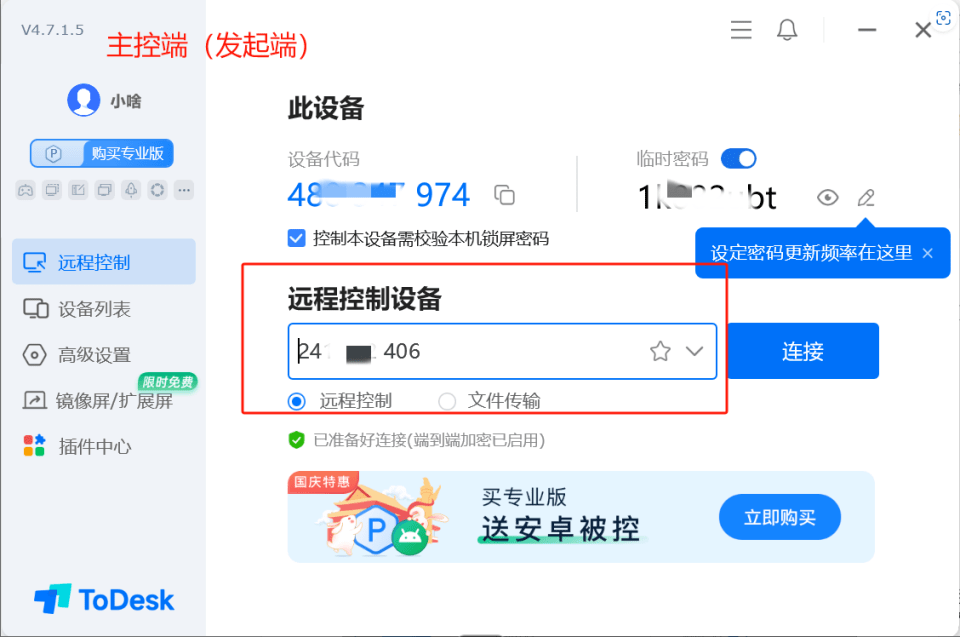Click the drawing tablet pen icon
This screenshot has height=637, width=960.
click(78, 190)
